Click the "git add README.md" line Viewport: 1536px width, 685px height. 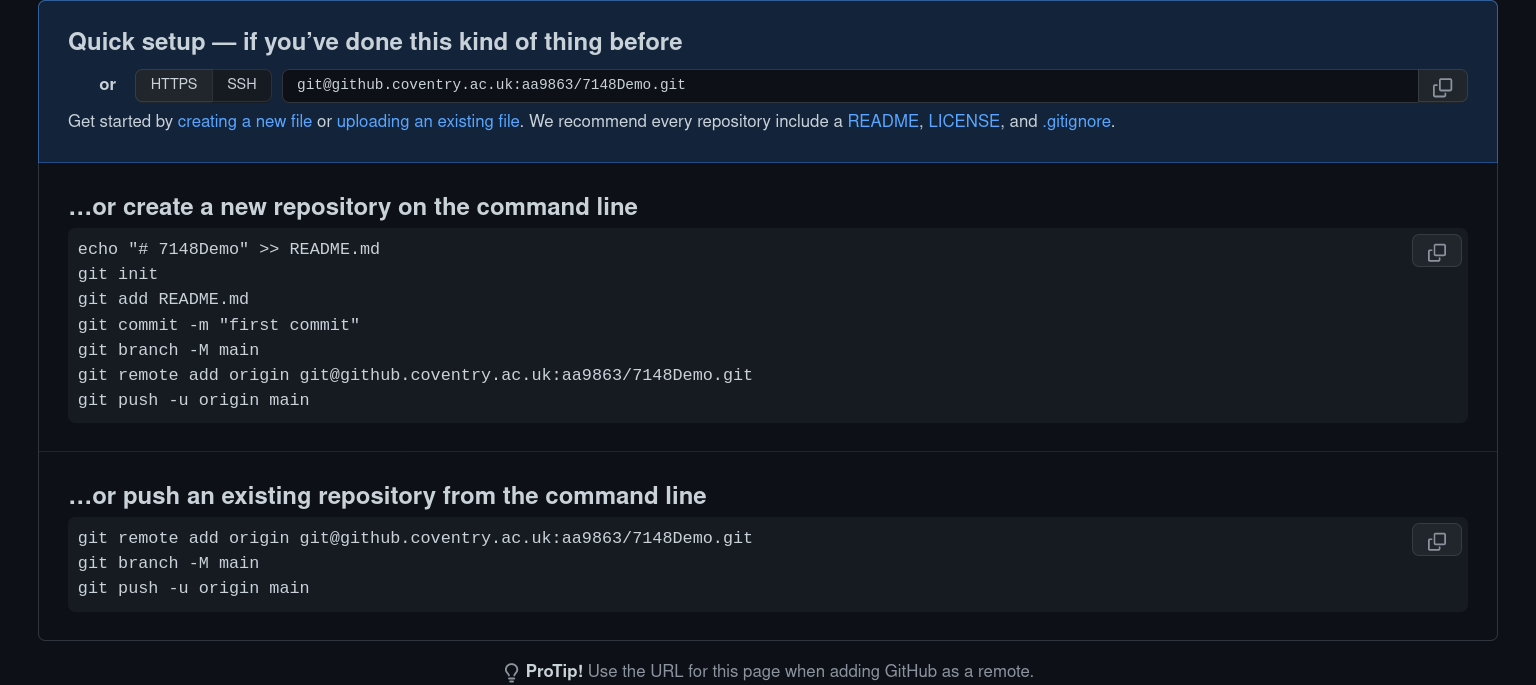coord(164,299)
